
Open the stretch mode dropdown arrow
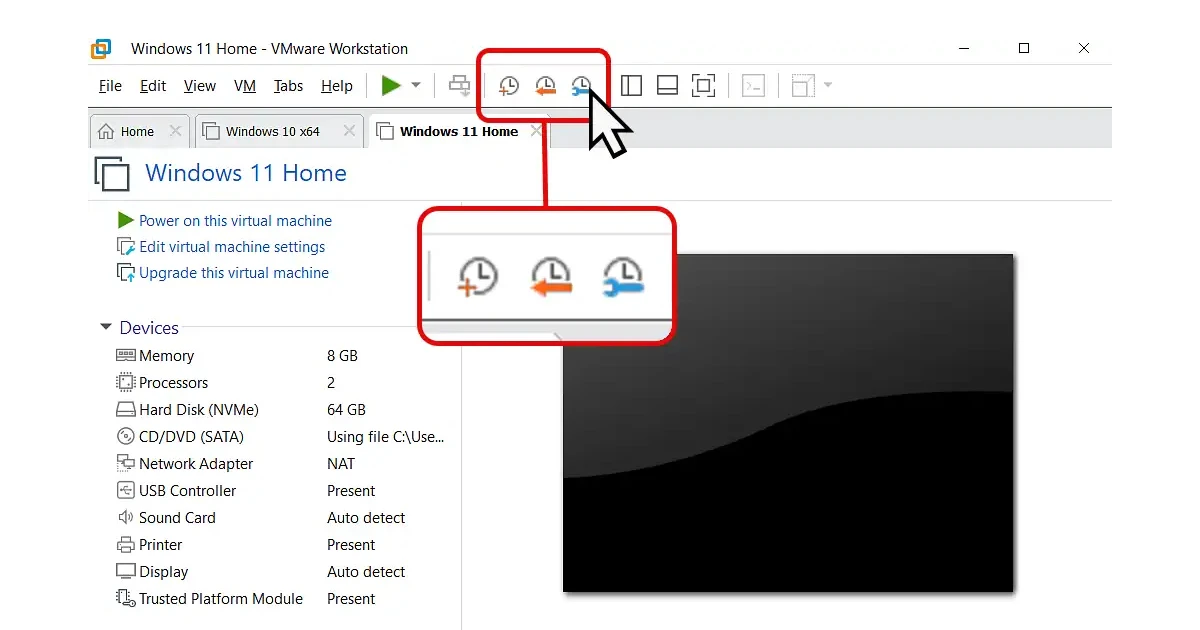click(x=827, y=86)
